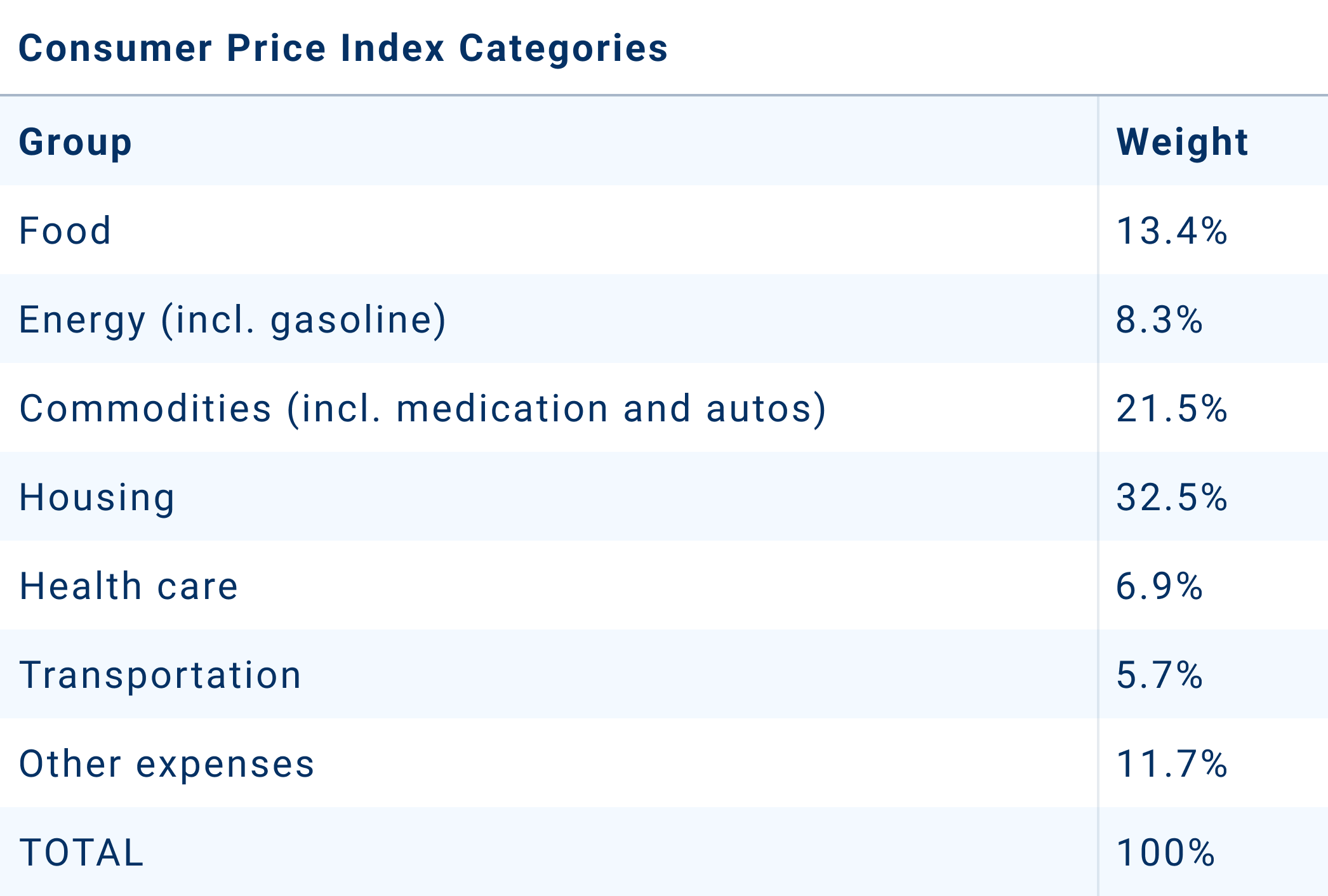Select the Food row label

65,230
